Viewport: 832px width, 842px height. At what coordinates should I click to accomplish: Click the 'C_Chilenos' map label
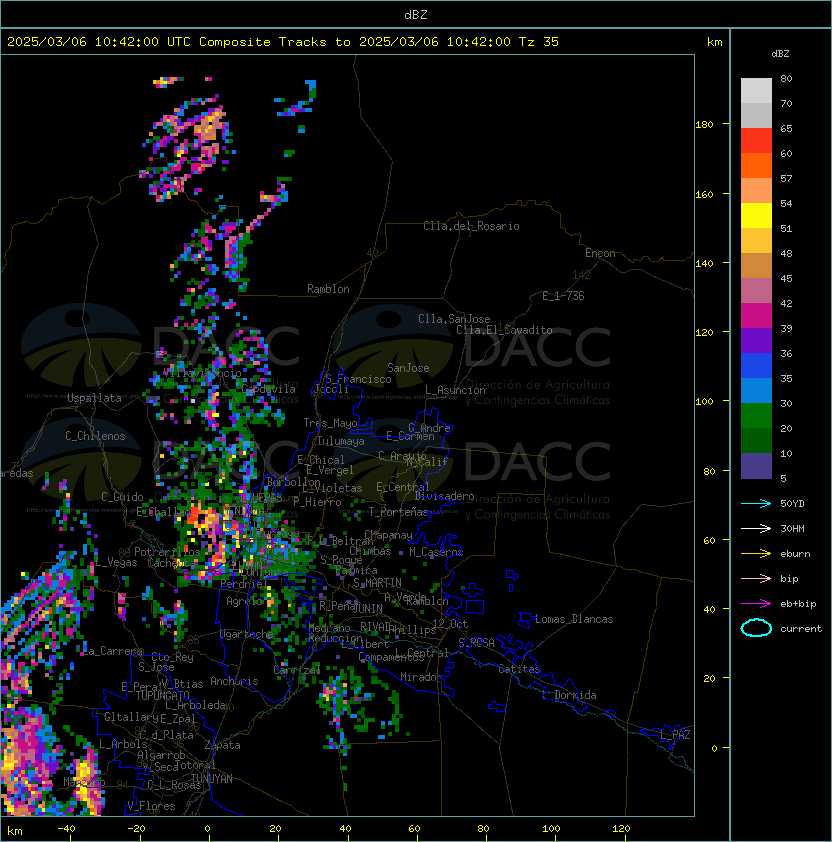(95, 436)
